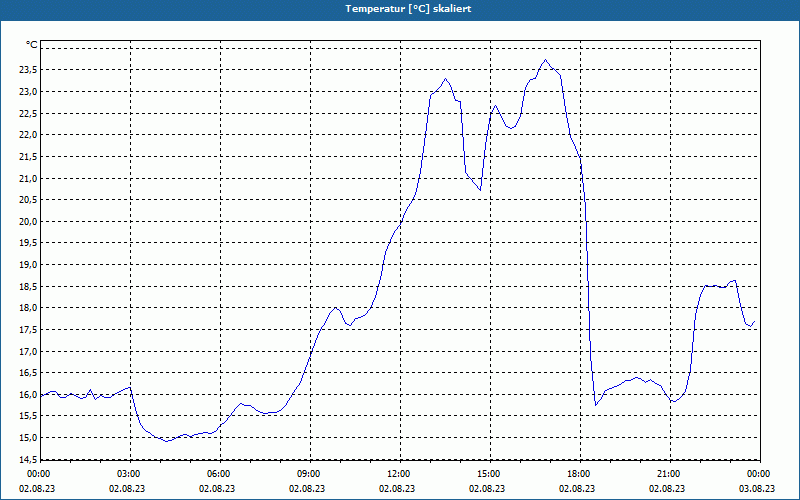This screenshot has height=500, width=800.
Task: Select the 17,5 y-axis value
Action: pyautogui.click(x=28, y=330)
